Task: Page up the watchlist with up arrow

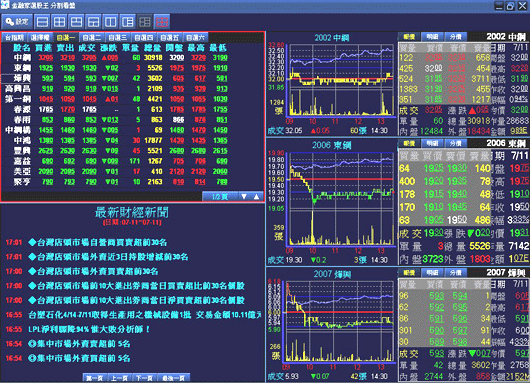Action: pyautogui.click(x=257, y=196)
